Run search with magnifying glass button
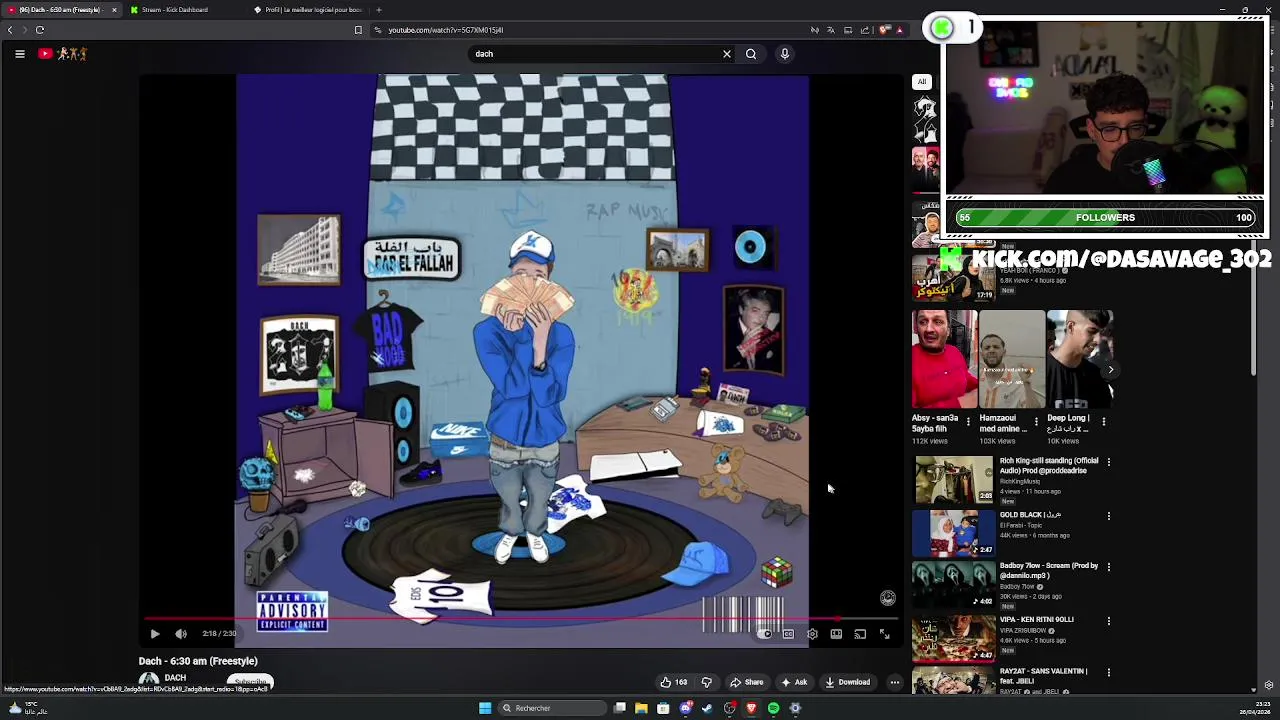Image resolution: width=1280 pixels, height=720 pixels. pyautogui.click(x=751, y=54)
